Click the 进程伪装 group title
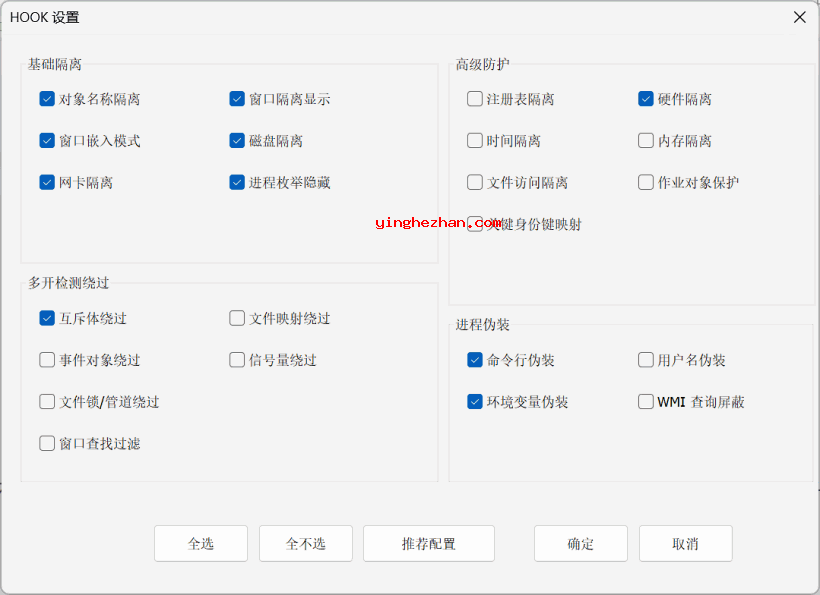The image size is (820, 595). point(482,325)
